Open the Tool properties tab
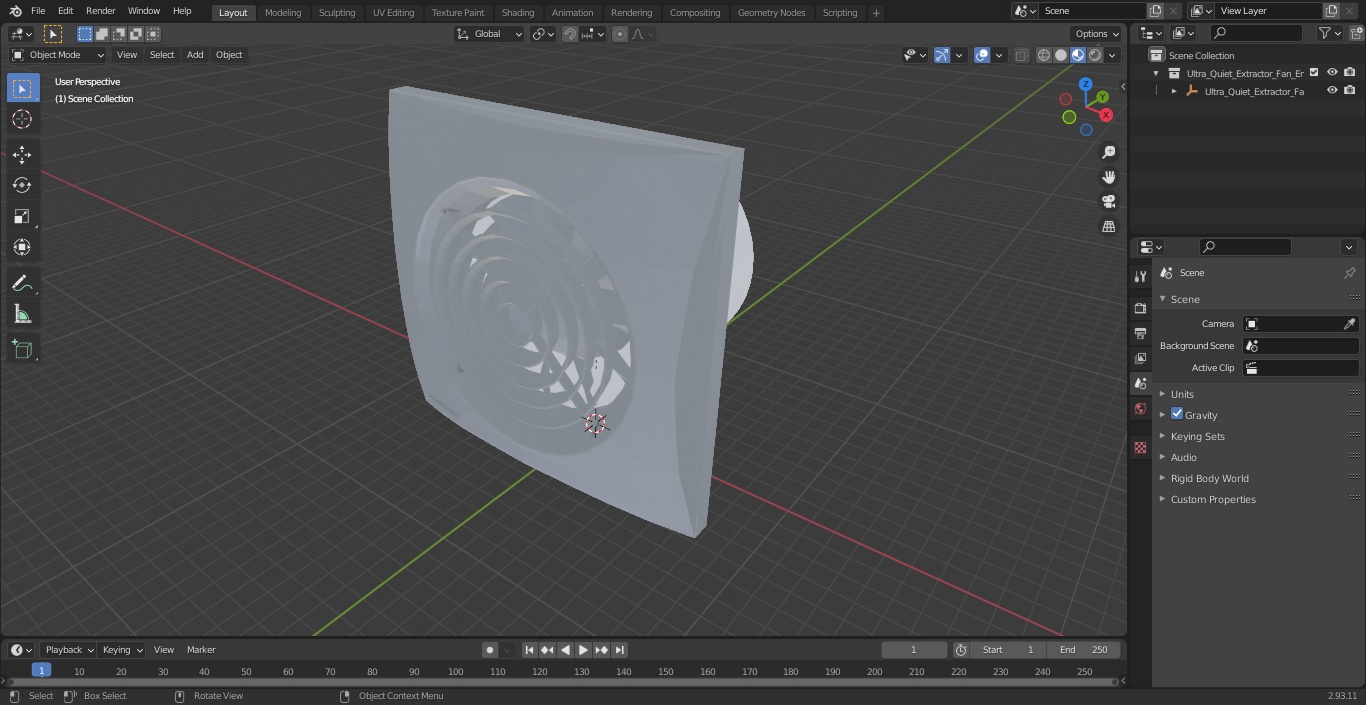Screen dimensions: 1366x705 [x=1140, y=276]
